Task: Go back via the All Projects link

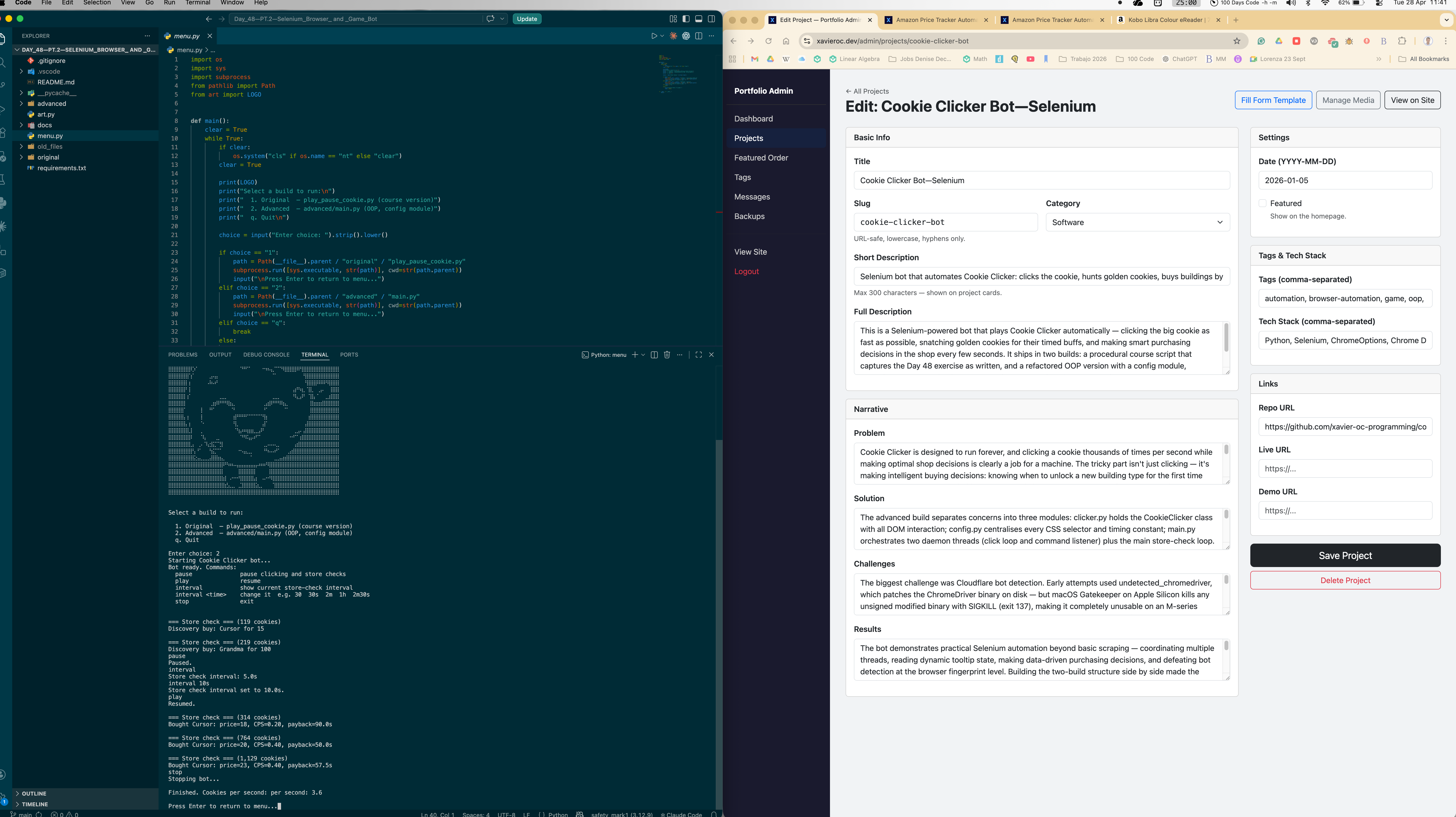Action: point(867,91)
